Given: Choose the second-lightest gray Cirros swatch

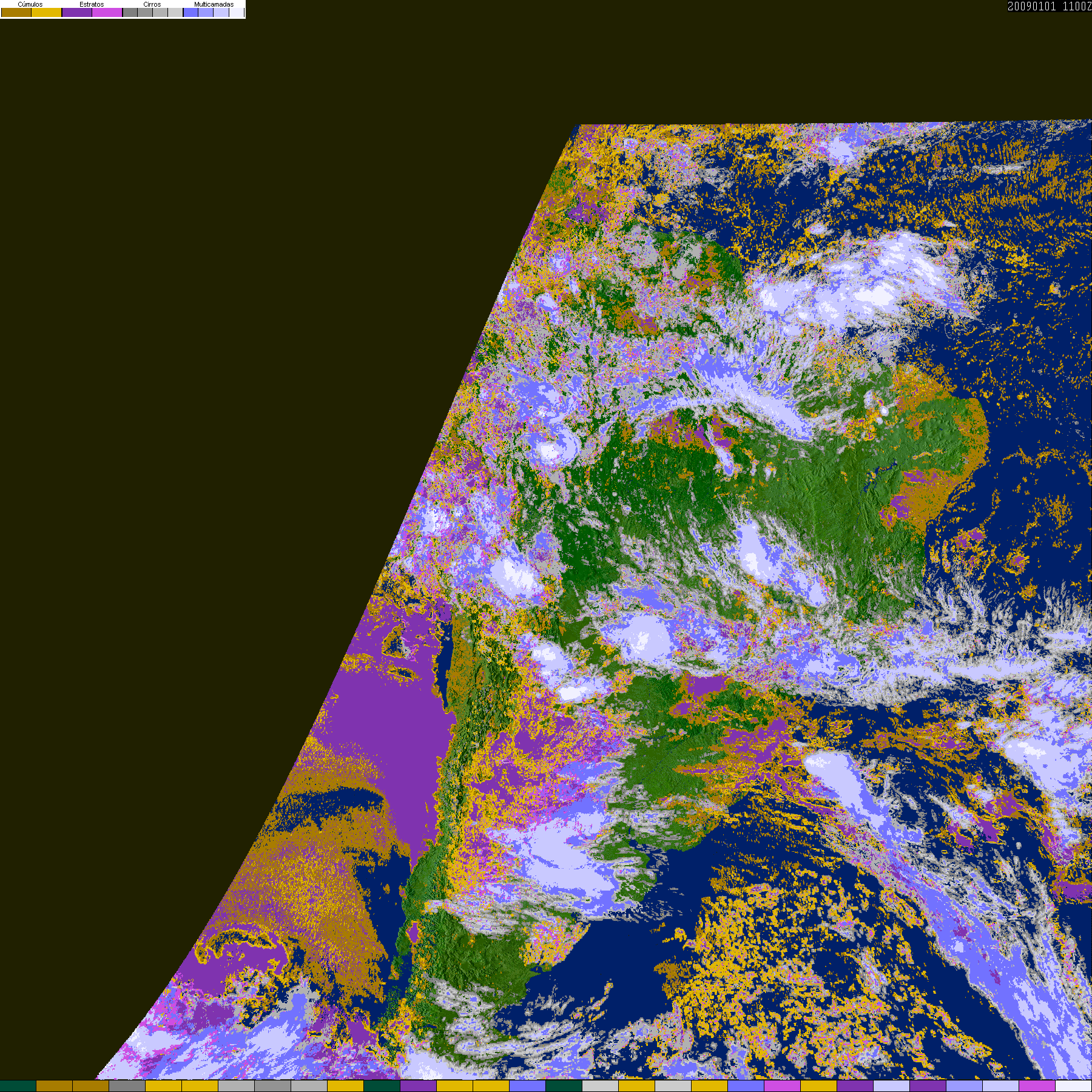Looking at the screenshot, I should click(160, 12).
